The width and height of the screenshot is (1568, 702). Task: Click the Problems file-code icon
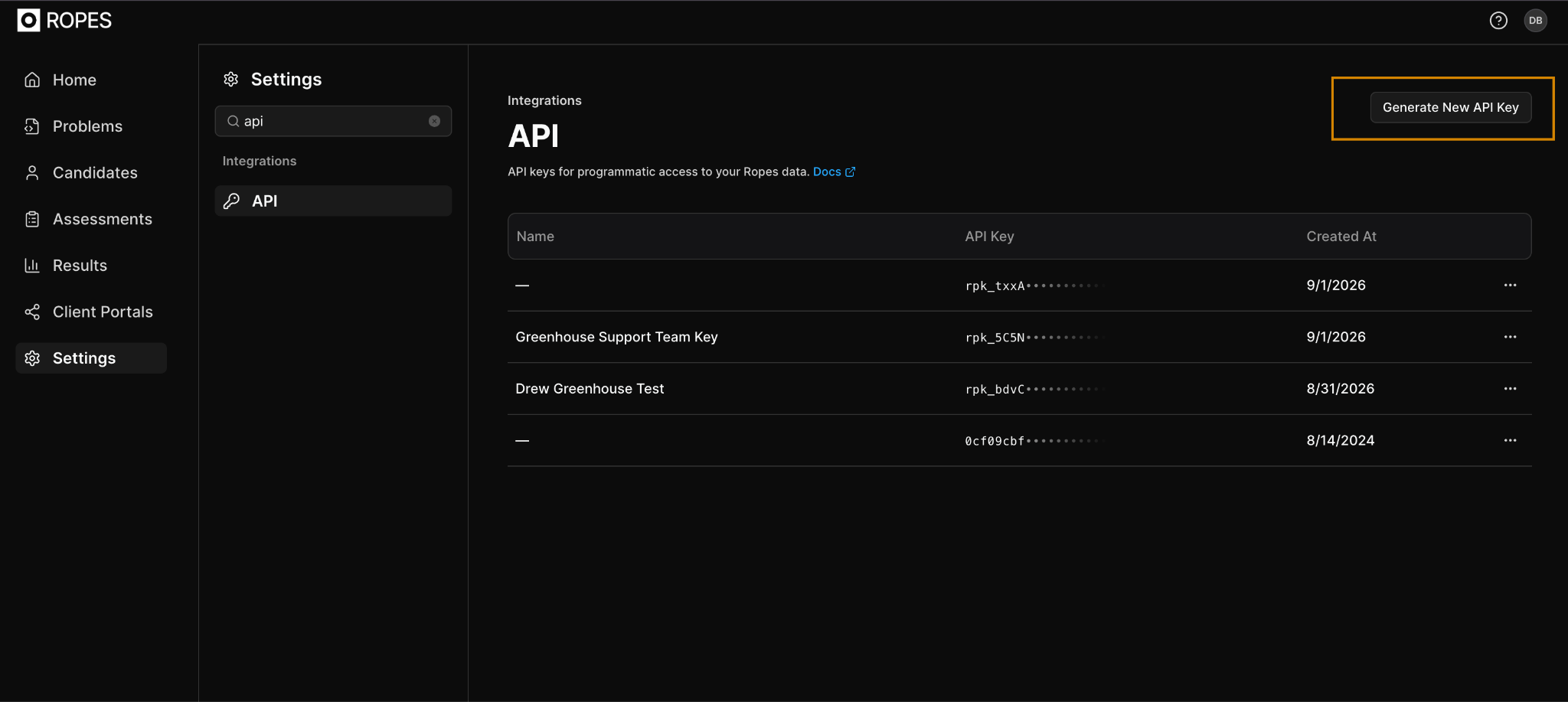(x=32, y=126)
